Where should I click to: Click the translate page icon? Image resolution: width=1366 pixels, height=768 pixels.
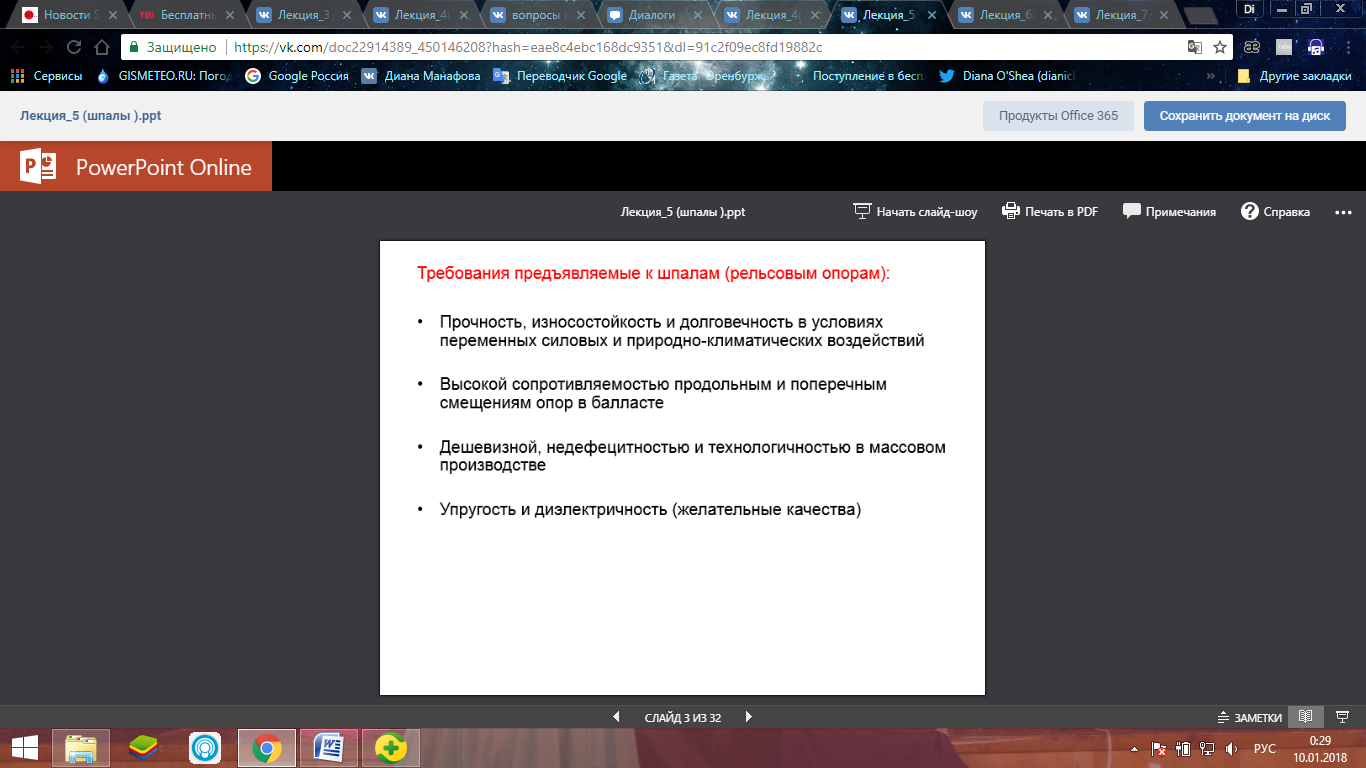tap(1194, 47)
